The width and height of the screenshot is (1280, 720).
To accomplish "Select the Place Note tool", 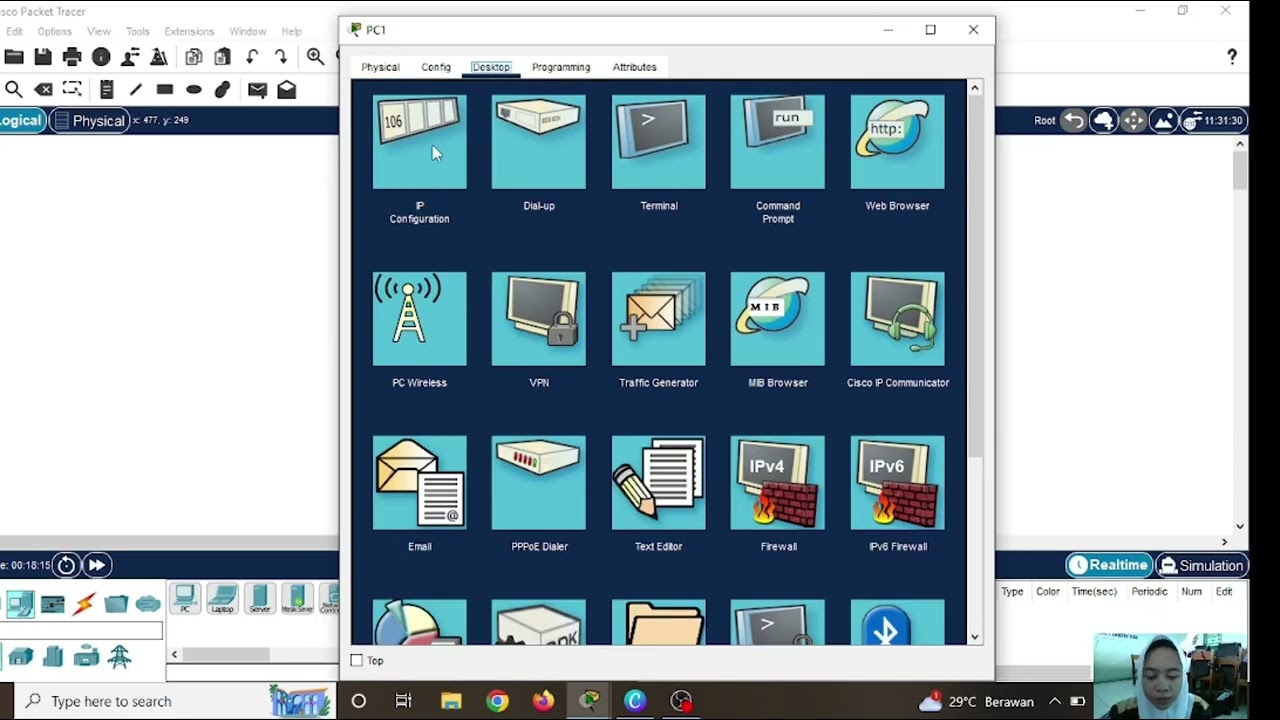I will pos(106,90).
